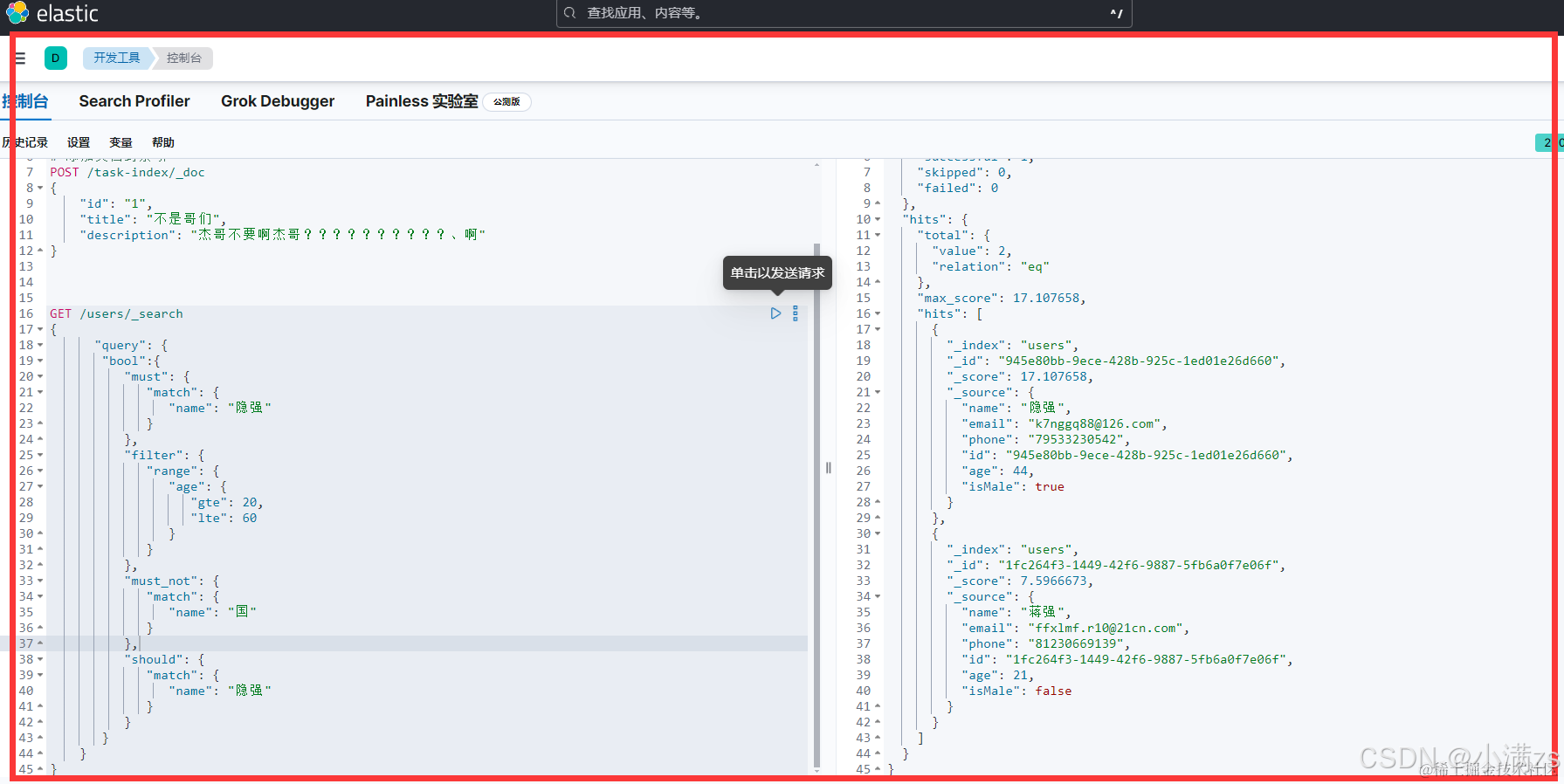The width and height of the screenshot is (1564, 784).
Task: Click the green status badge
Action: (x=1548, y=142)
